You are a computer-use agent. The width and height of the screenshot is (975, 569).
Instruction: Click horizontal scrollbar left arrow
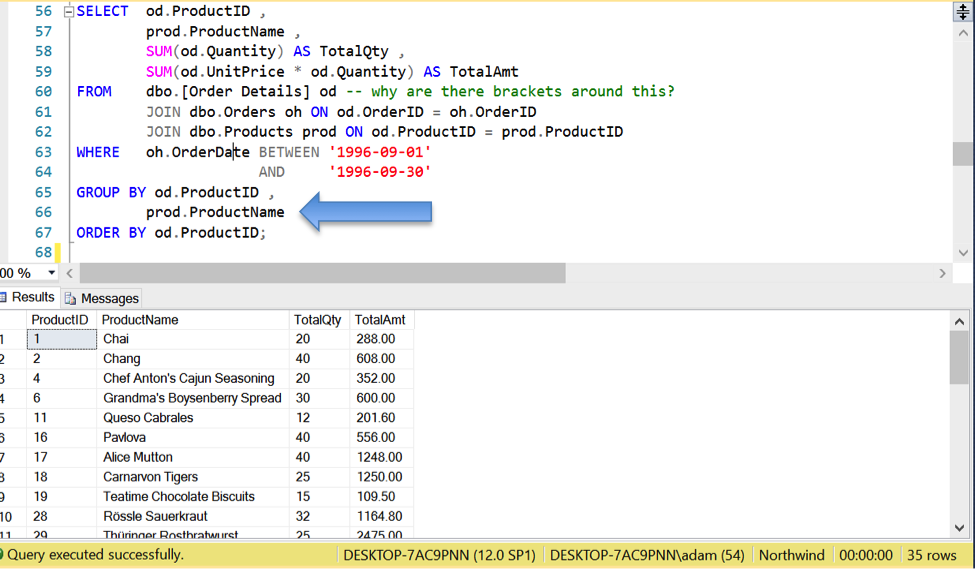70,273
